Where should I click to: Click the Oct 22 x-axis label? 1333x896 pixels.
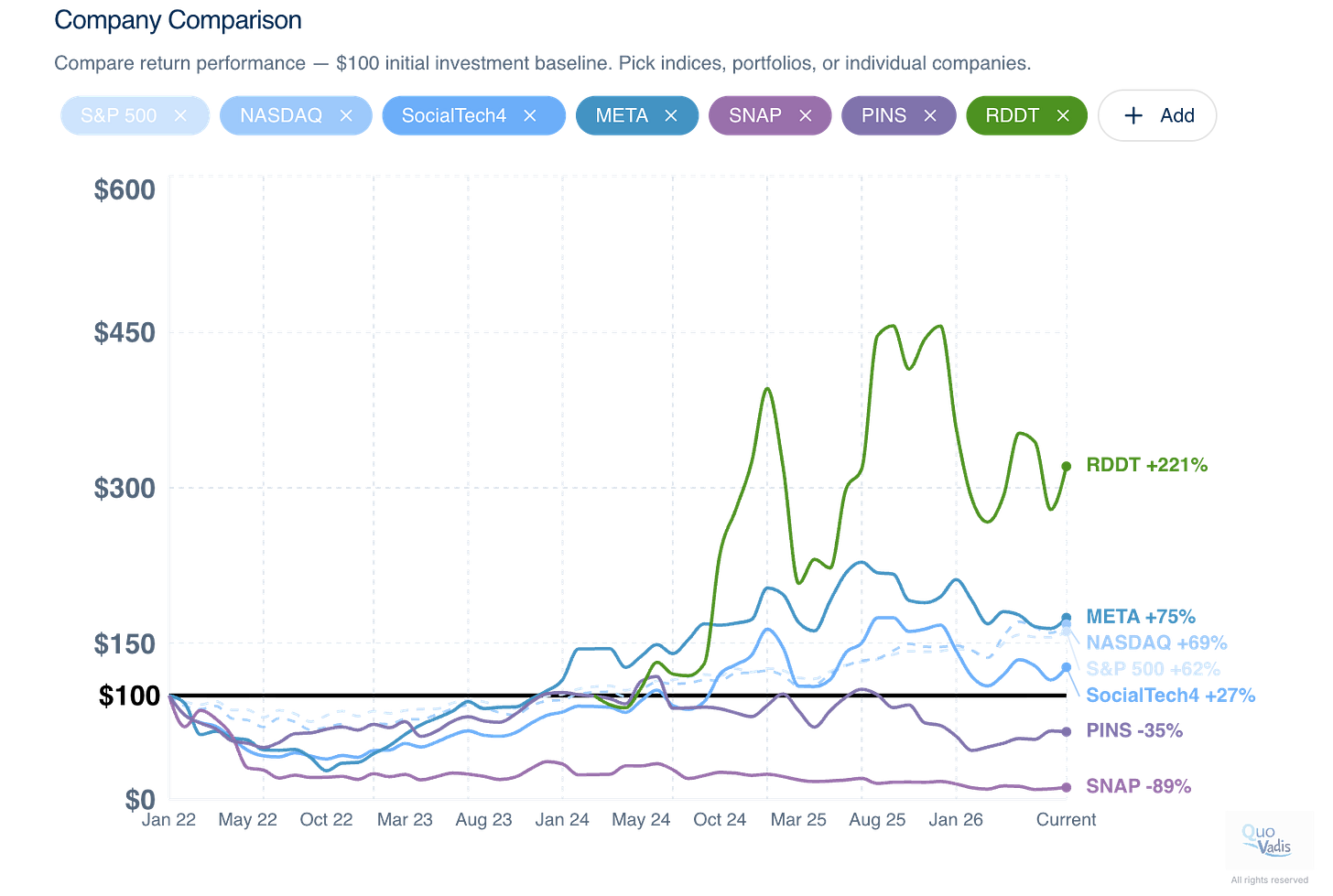326,819
